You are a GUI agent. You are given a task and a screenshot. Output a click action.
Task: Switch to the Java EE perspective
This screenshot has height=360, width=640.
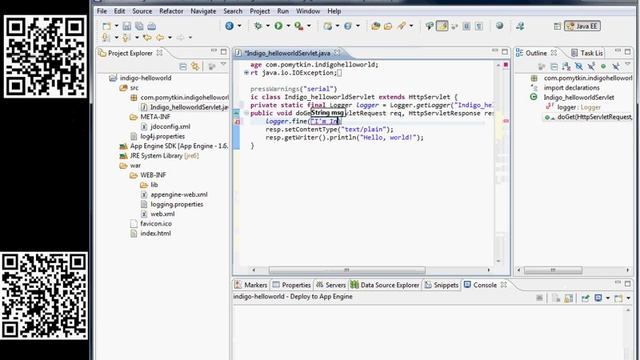tap(582, 26)
